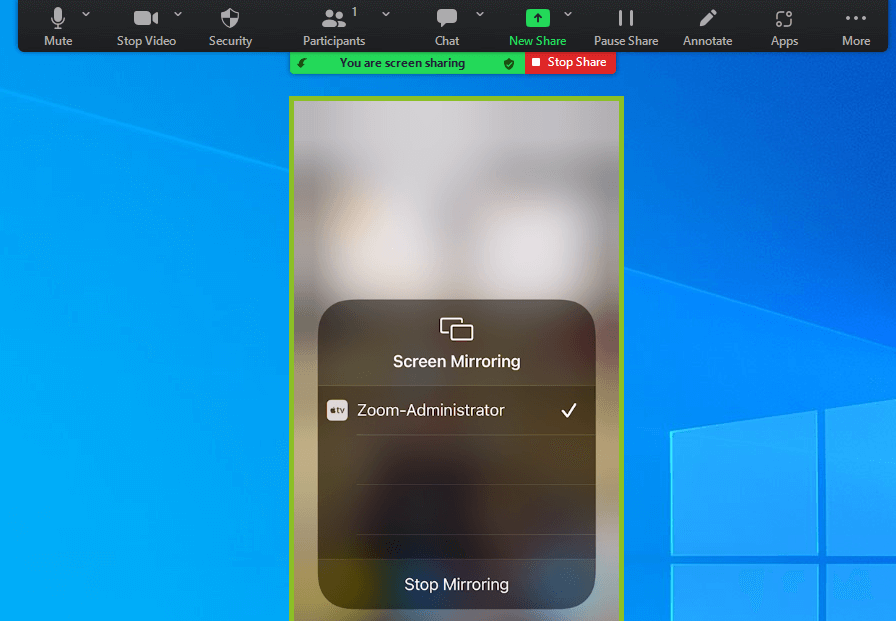Click the Screen Mirroring overlapping rectangles icon
Image resolution: width=896 pixels, height=621 pixels.
(x=456, y=329)
